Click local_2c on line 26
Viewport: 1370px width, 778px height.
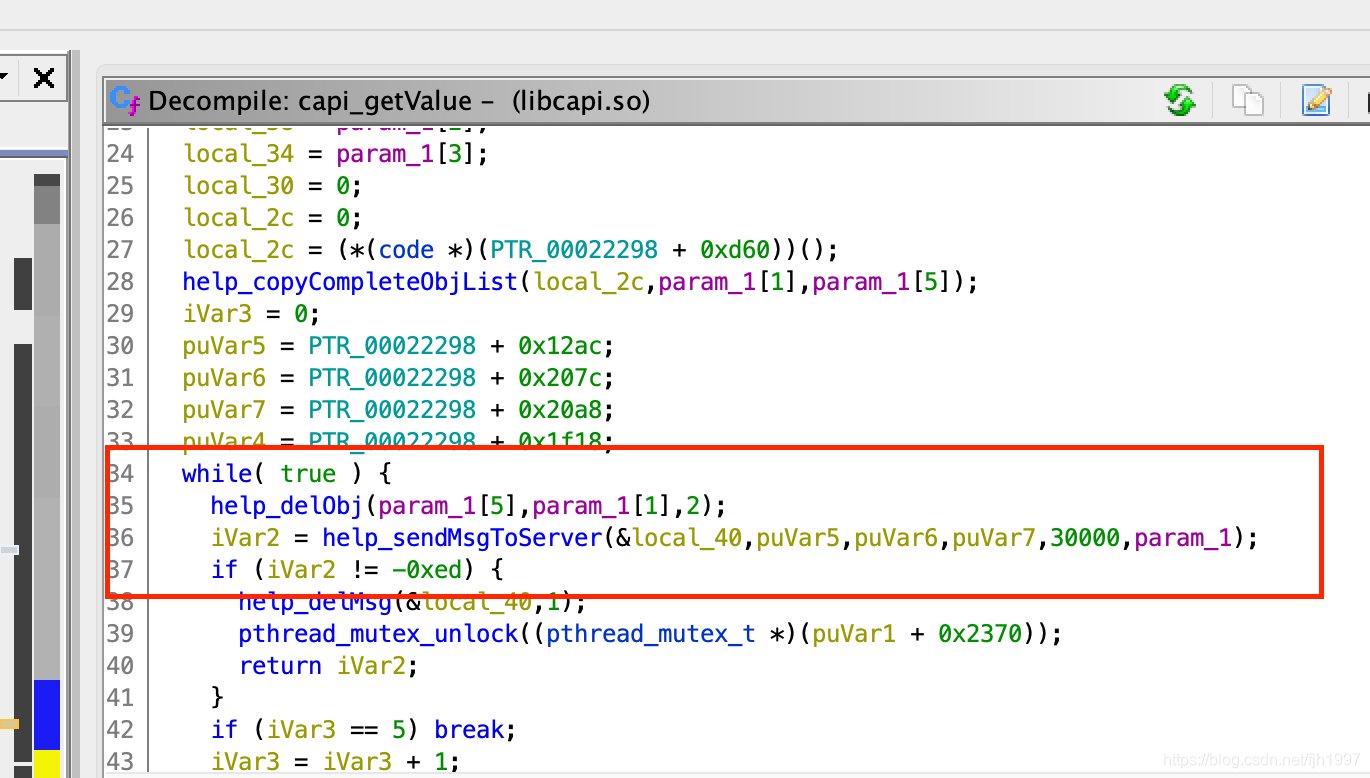click(x=239, y=218)
